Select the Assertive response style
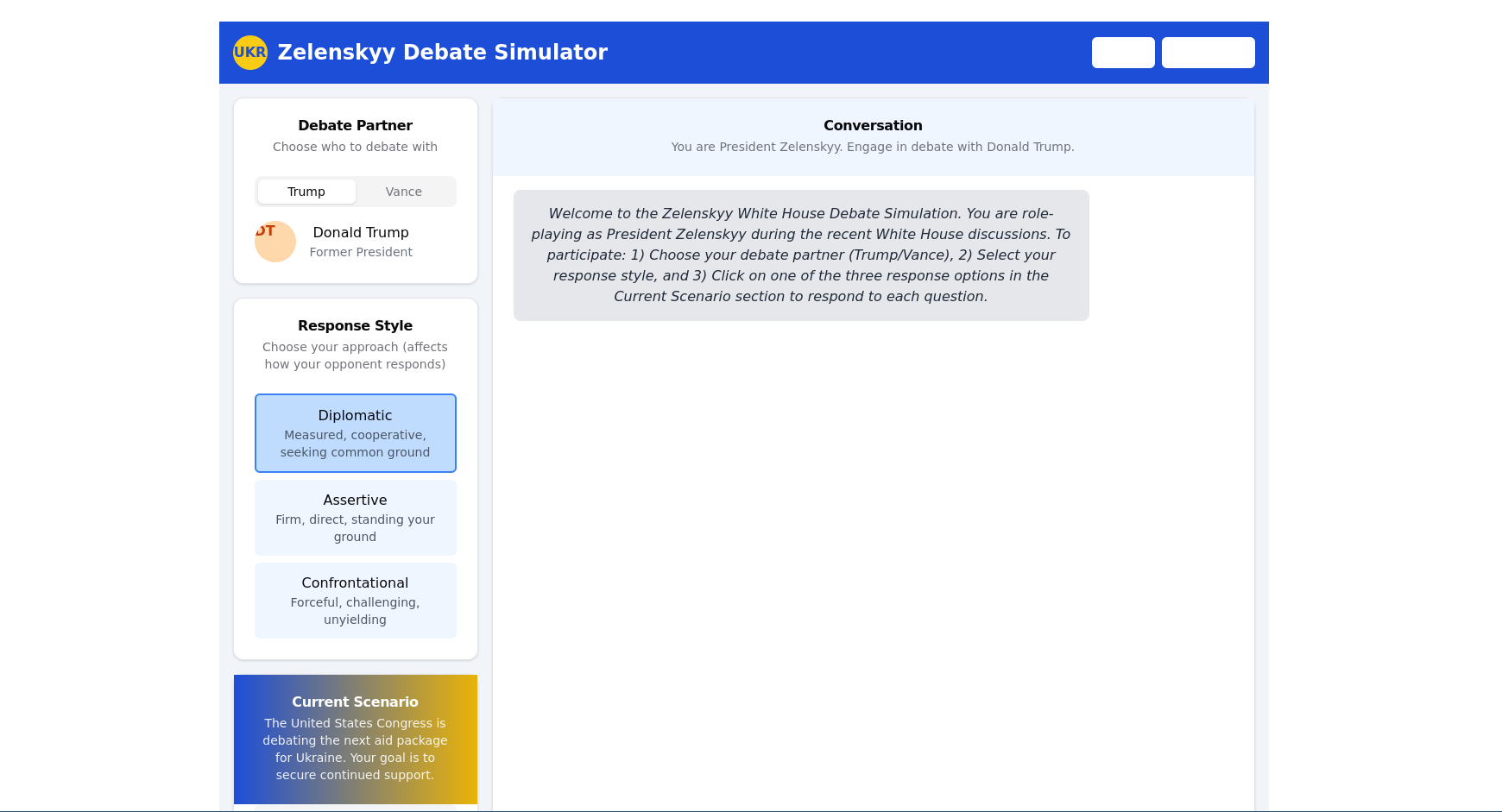The height and width of the screenshot is (812, 1502). pos(356,518)
